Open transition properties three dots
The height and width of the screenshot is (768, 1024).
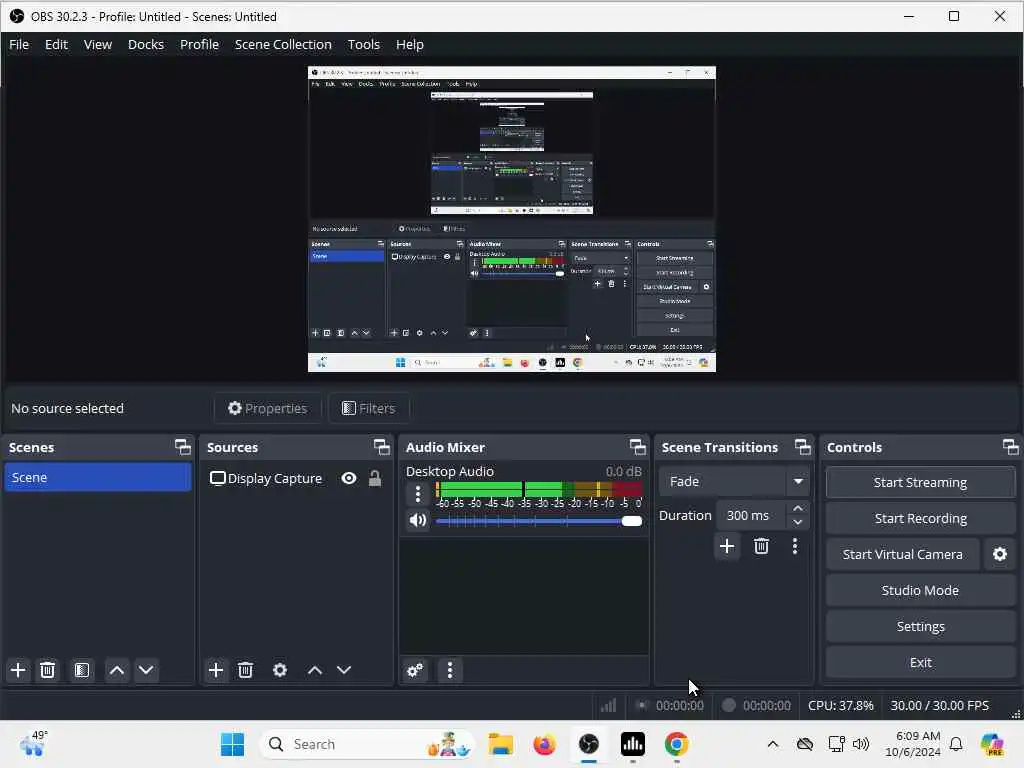point(795,546)
